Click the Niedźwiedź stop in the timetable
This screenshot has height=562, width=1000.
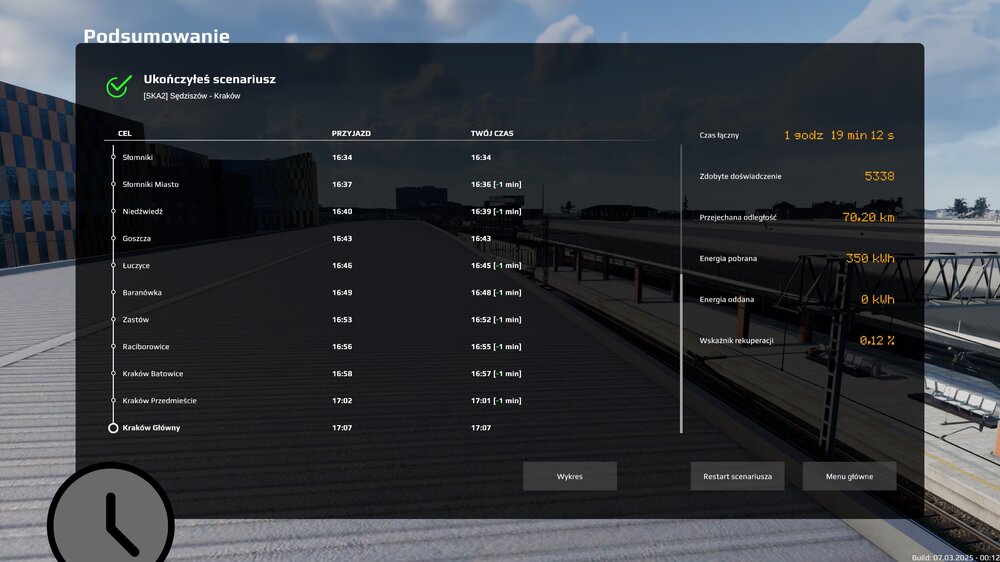point(142,211)
